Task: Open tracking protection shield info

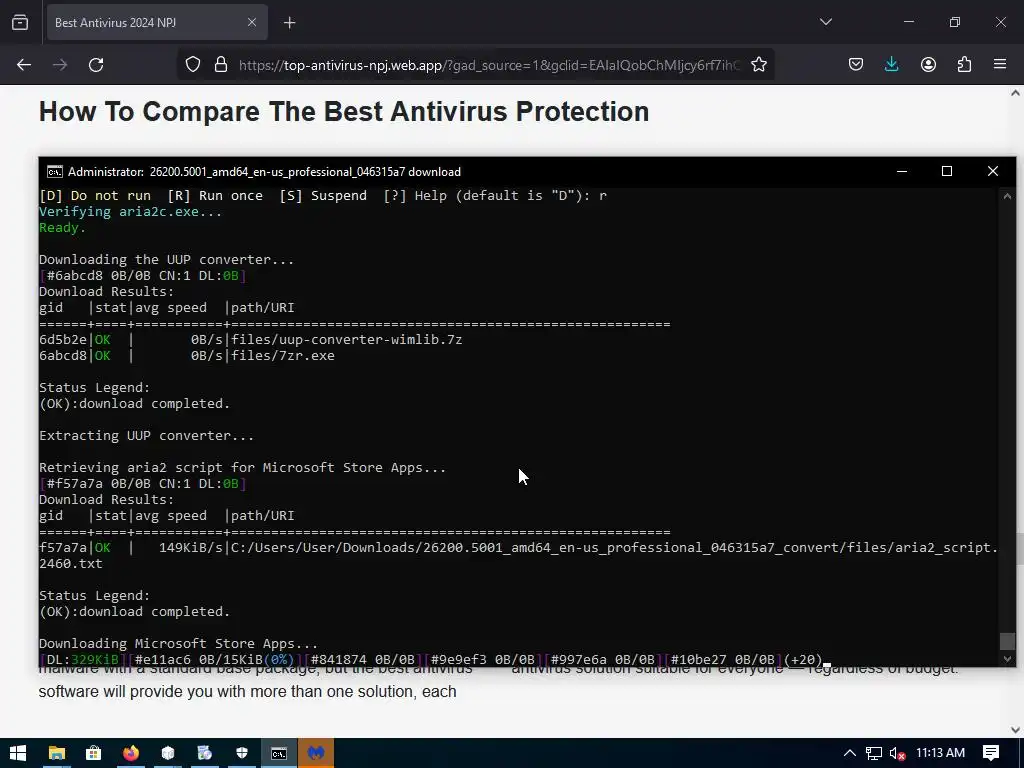Action: pyautogui.click(x=193, y=64)
